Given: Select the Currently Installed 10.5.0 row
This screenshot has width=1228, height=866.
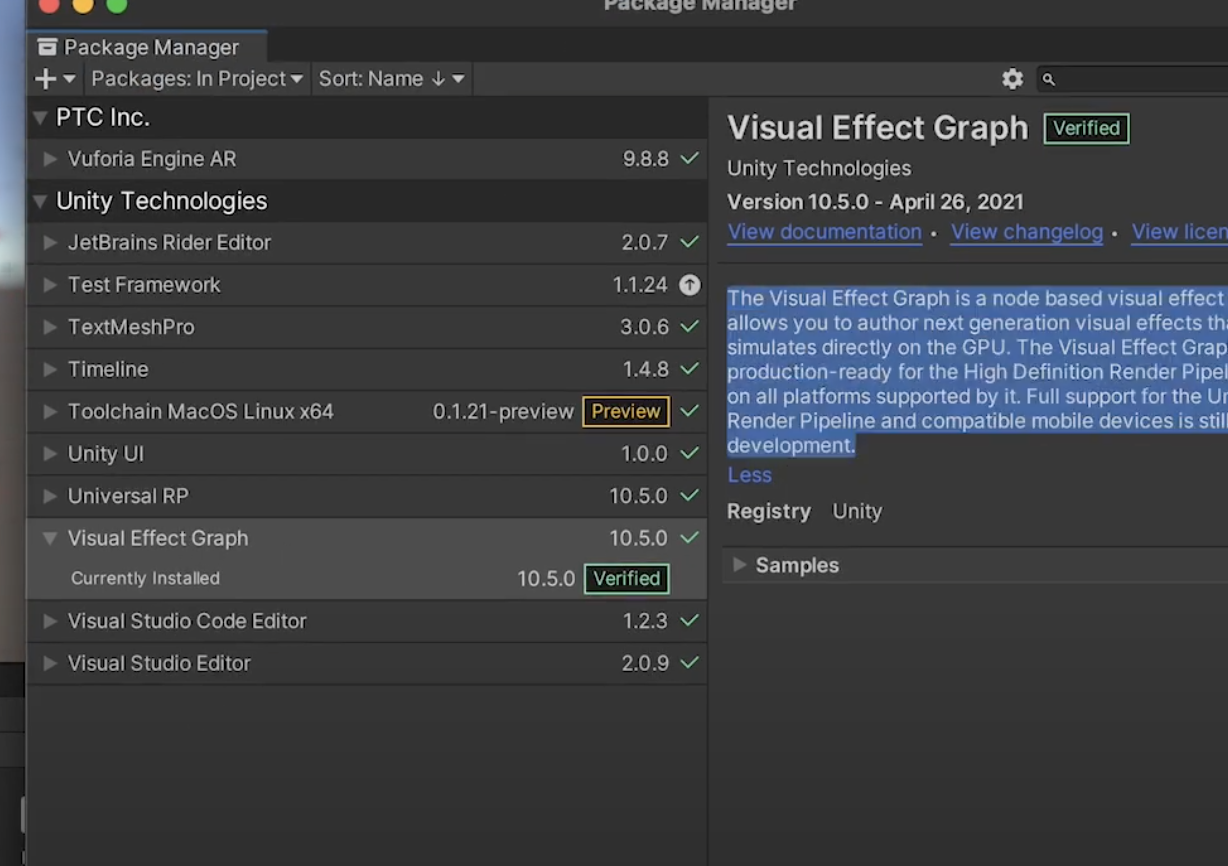Looking at the screenshot, I should click(x=367, y=579).
